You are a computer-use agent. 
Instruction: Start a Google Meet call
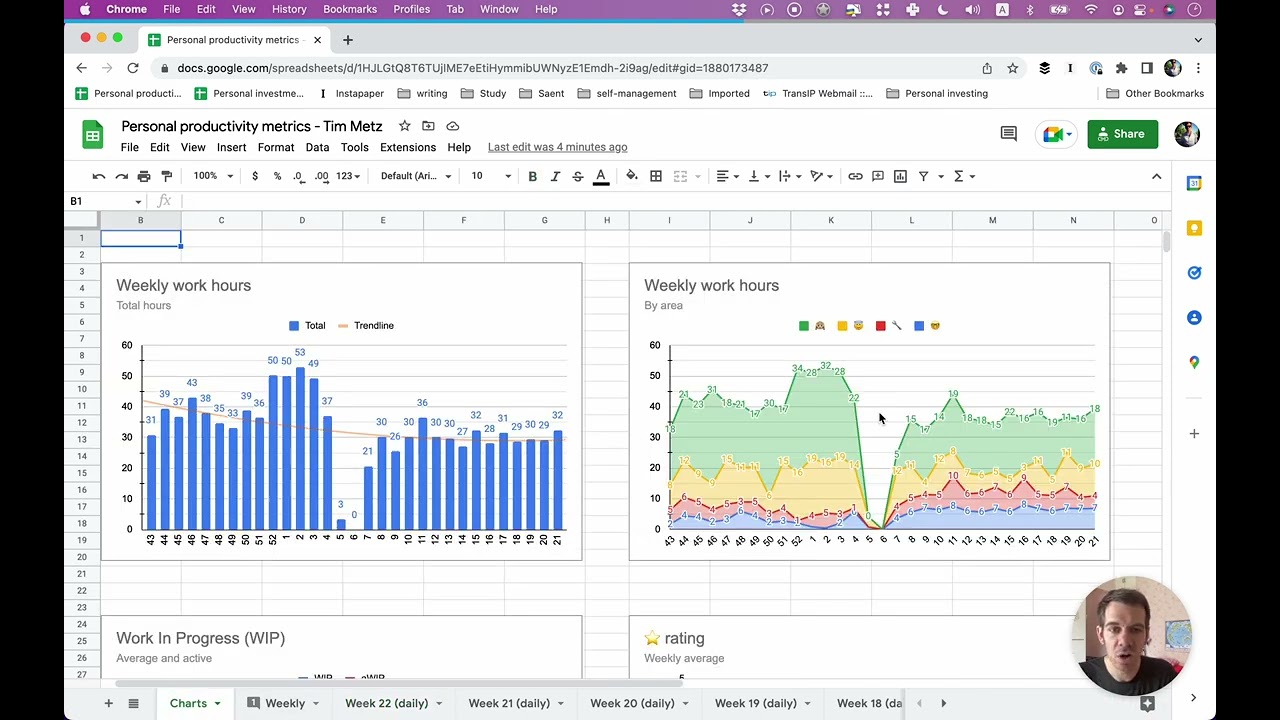coord(1056,134)
